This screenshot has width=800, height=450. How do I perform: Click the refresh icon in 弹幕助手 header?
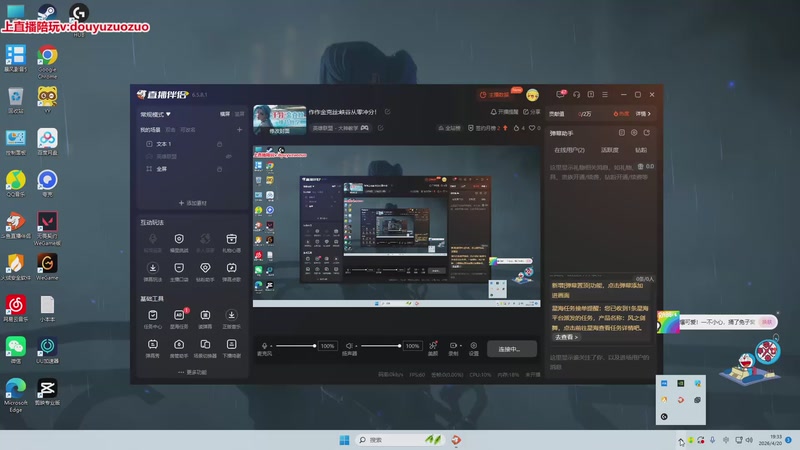coord(647,133)
